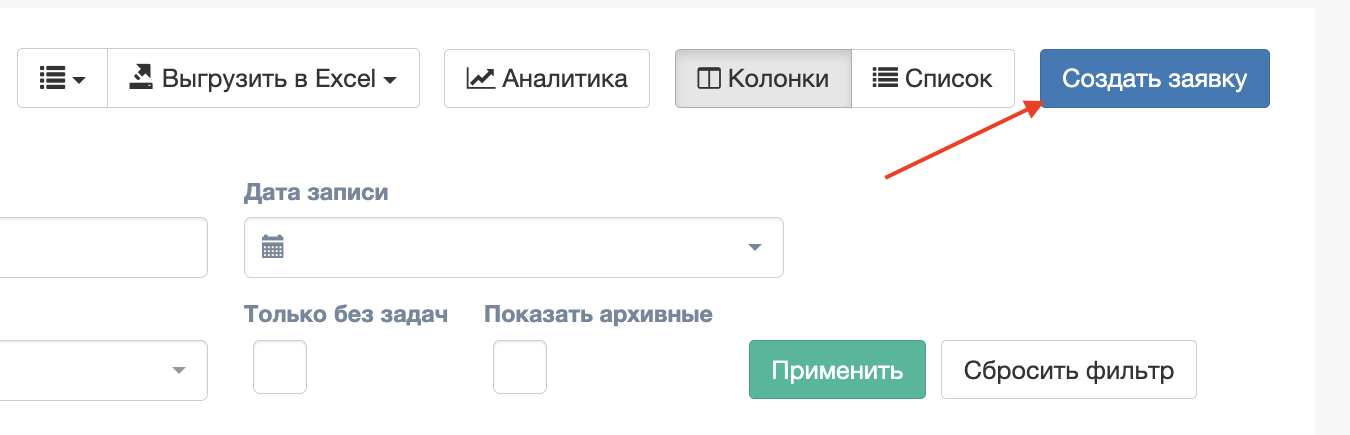Expand the partially visible left select caret
1350x435 pixels.
point(179,370)
